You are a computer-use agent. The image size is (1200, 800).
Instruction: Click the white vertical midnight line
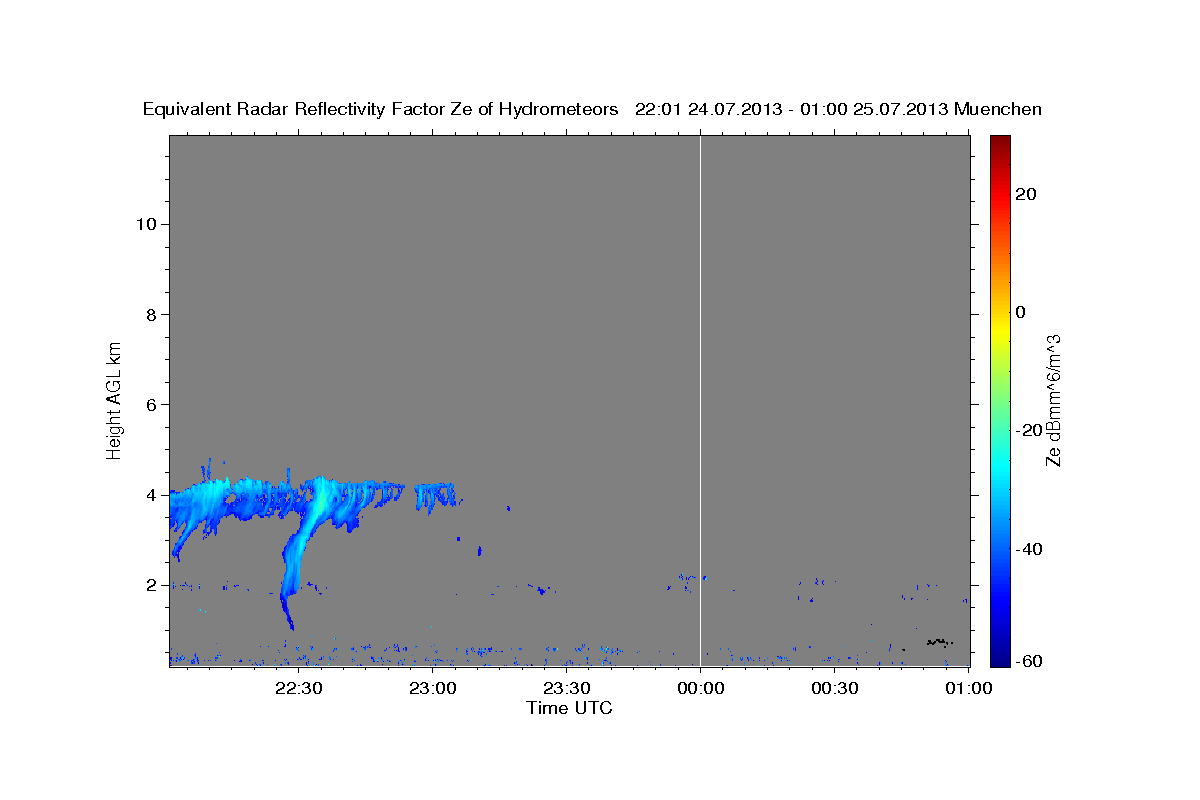[x=700, y=400]
